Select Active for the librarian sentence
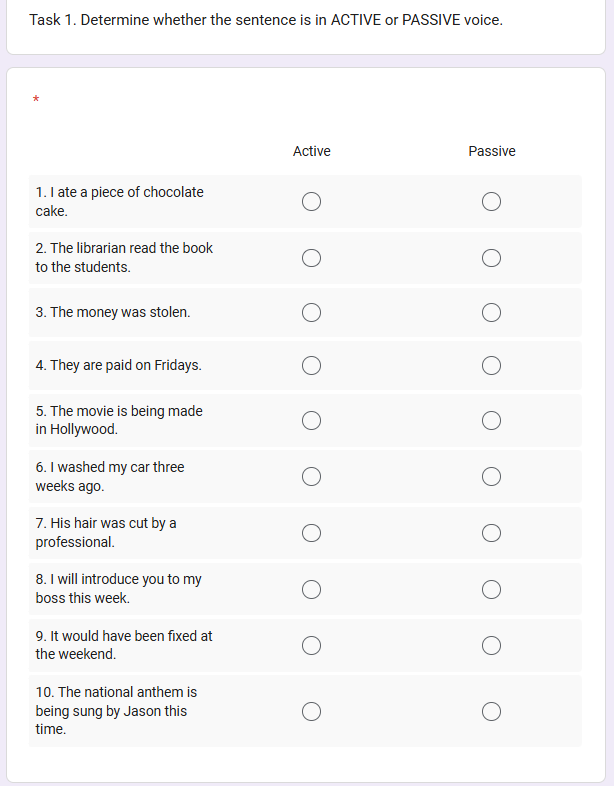This screenshot has height=786, width=614. pyautogui.click(x=311, y=258)
